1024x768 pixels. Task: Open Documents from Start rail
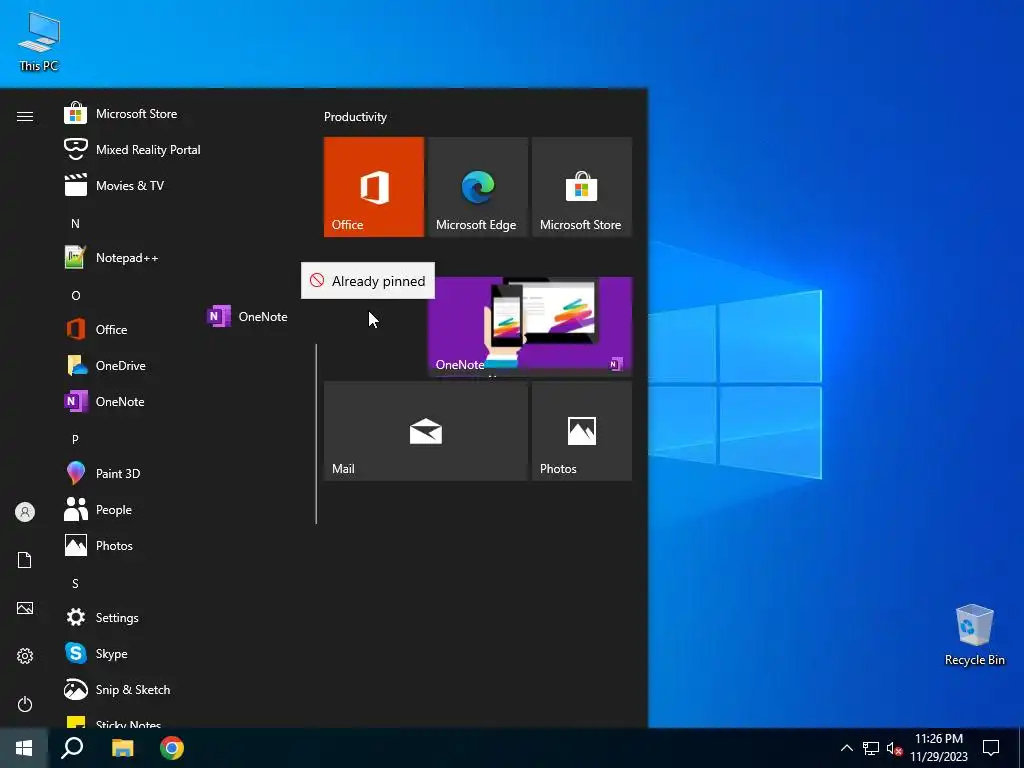click(25, 560)
